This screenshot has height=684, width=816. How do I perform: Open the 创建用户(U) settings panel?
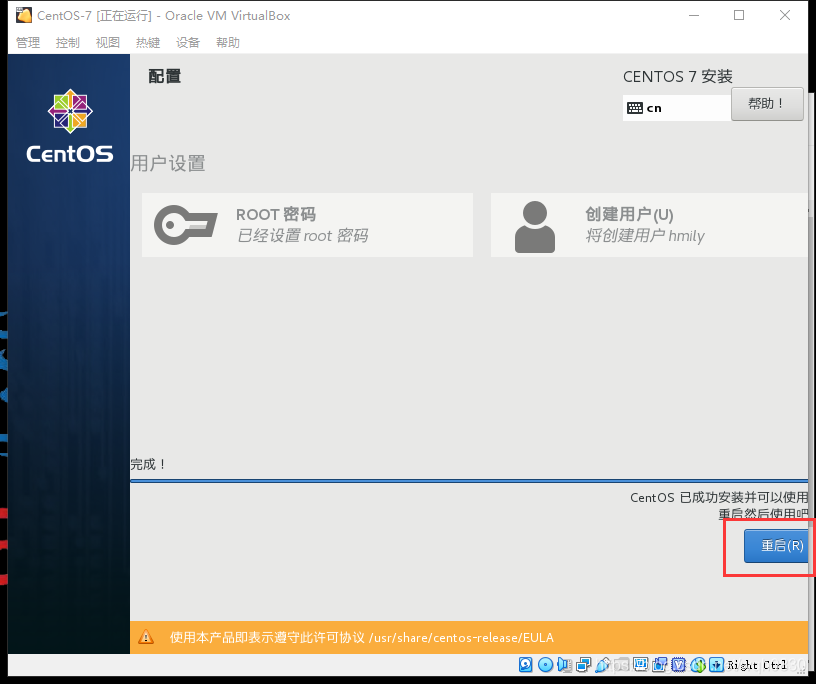[649, 225]
